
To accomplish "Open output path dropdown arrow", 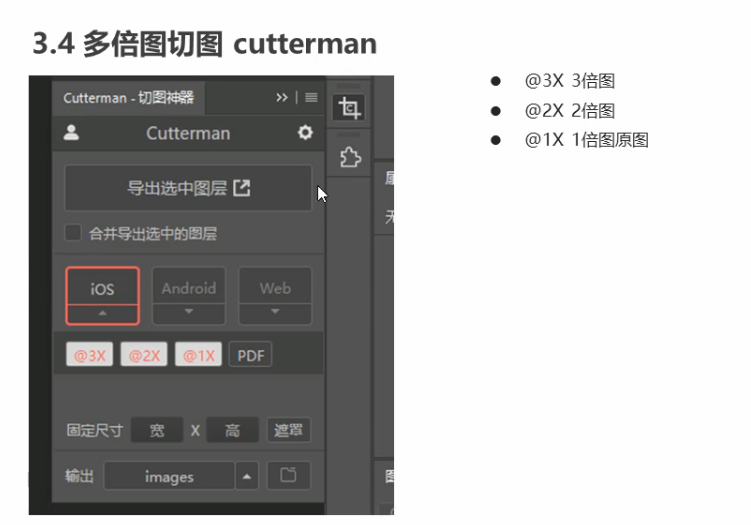I will 247,476.
